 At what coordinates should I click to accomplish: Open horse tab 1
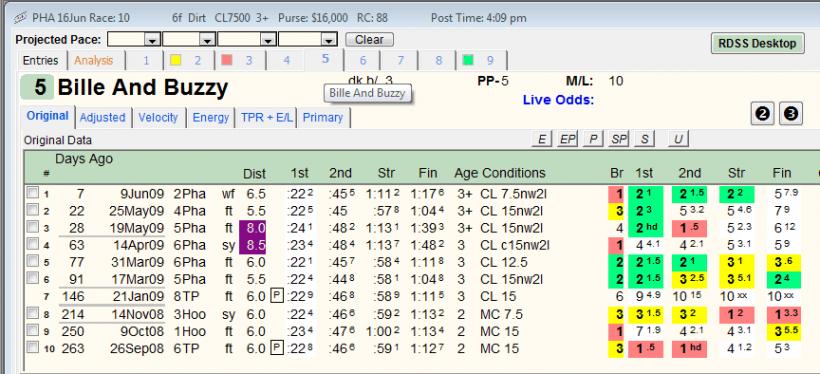tap(145, 60)
